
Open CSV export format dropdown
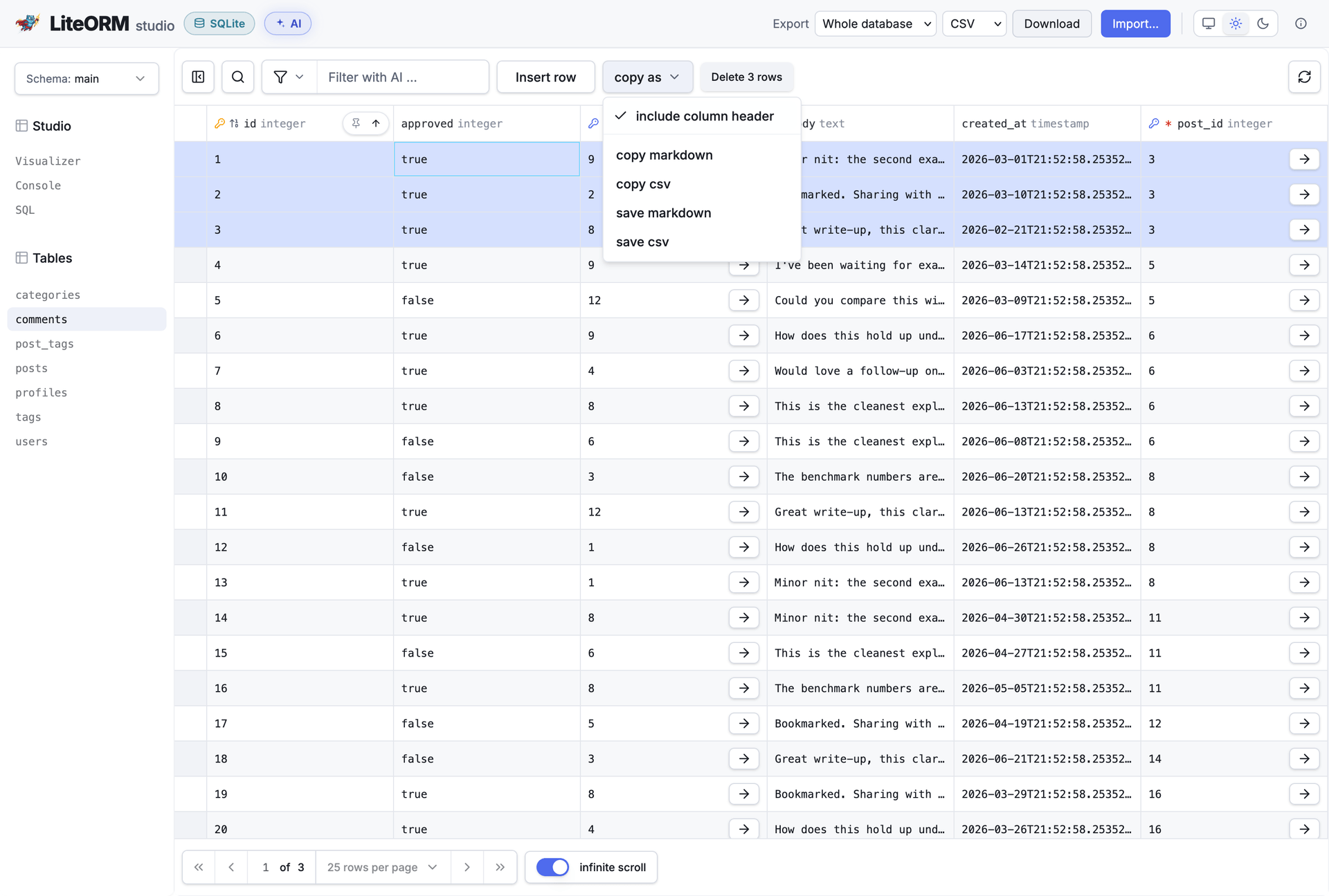pyautogui.click(x=974, y=24)
